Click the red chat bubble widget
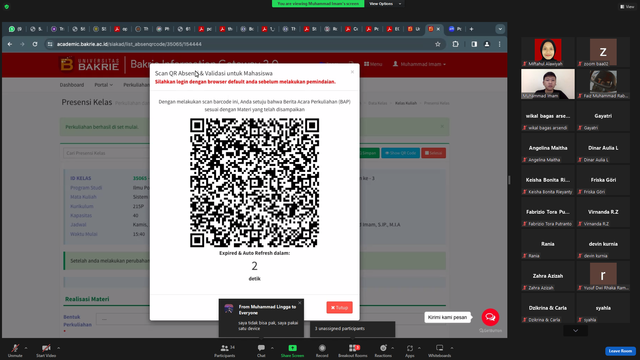The height and width of the screenshot is (360, 640). [490, 317]
